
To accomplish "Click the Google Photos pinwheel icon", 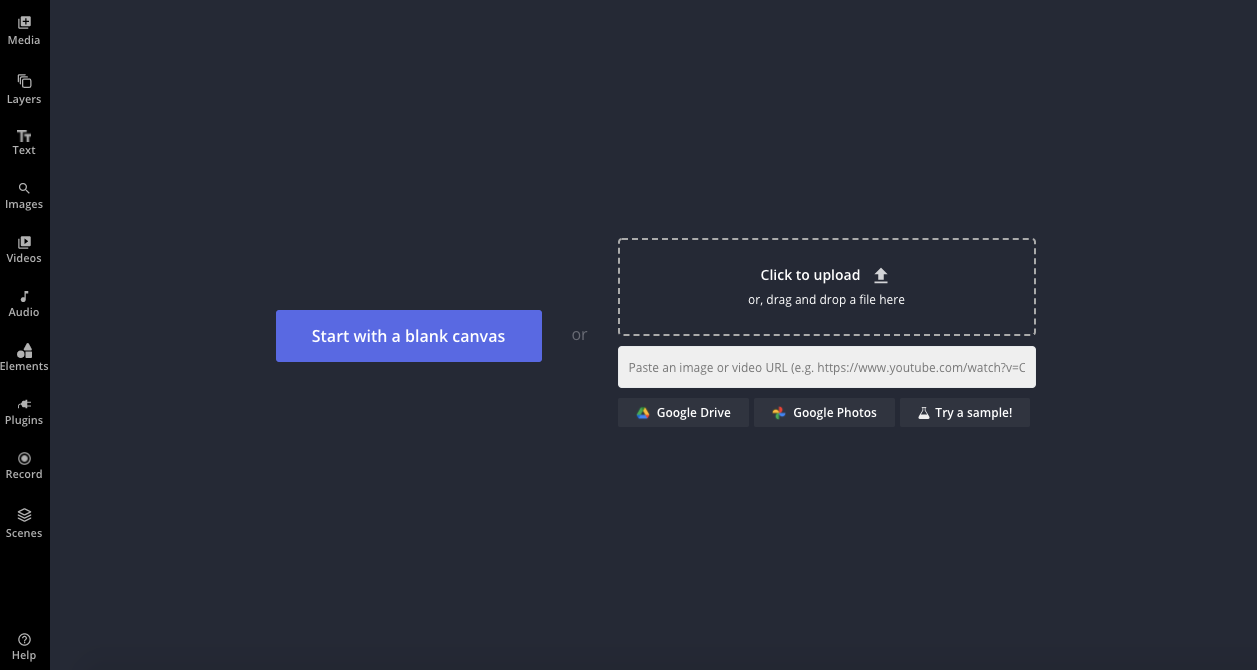I will point(779,413).
